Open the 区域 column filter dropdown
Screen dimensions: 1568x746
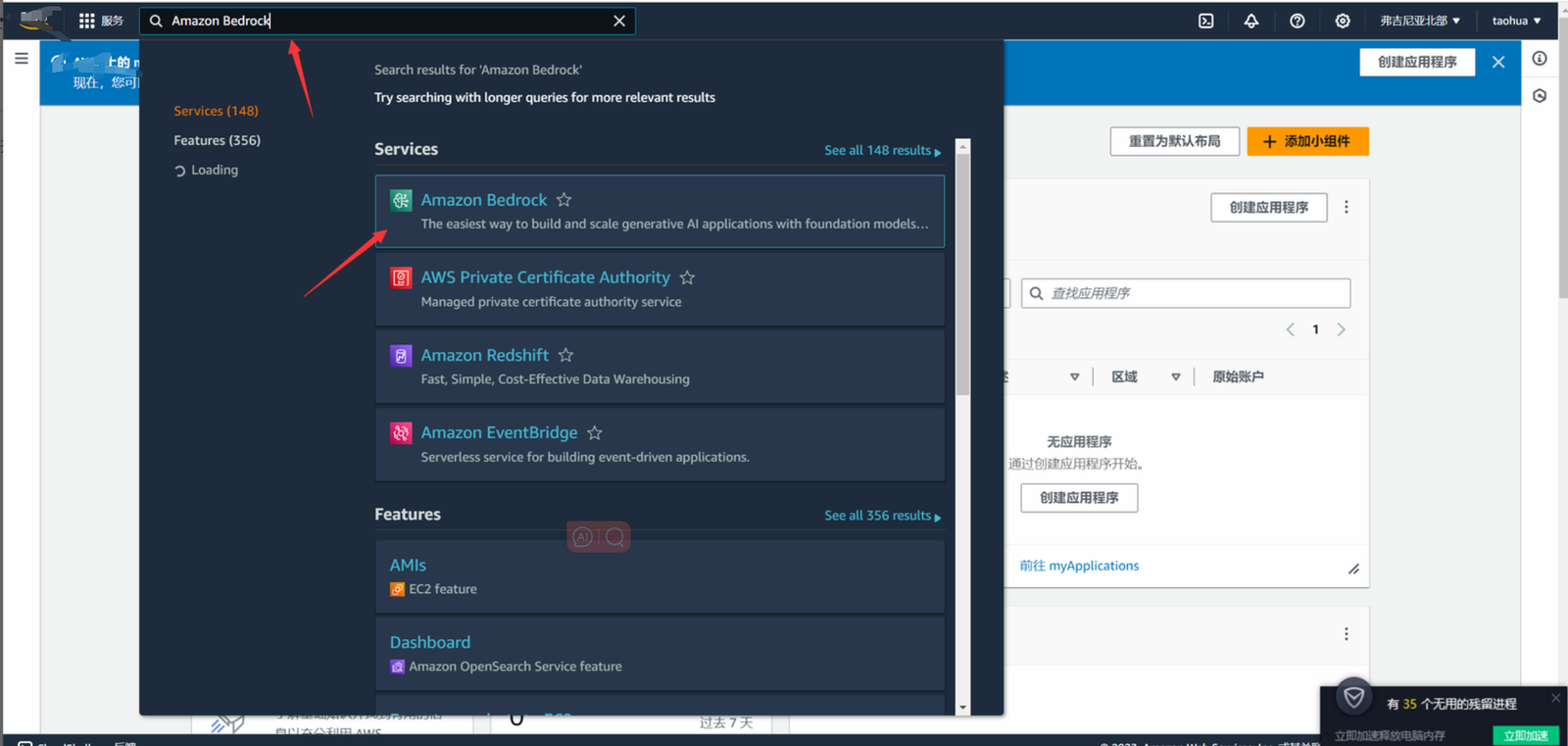(1176, 376)
